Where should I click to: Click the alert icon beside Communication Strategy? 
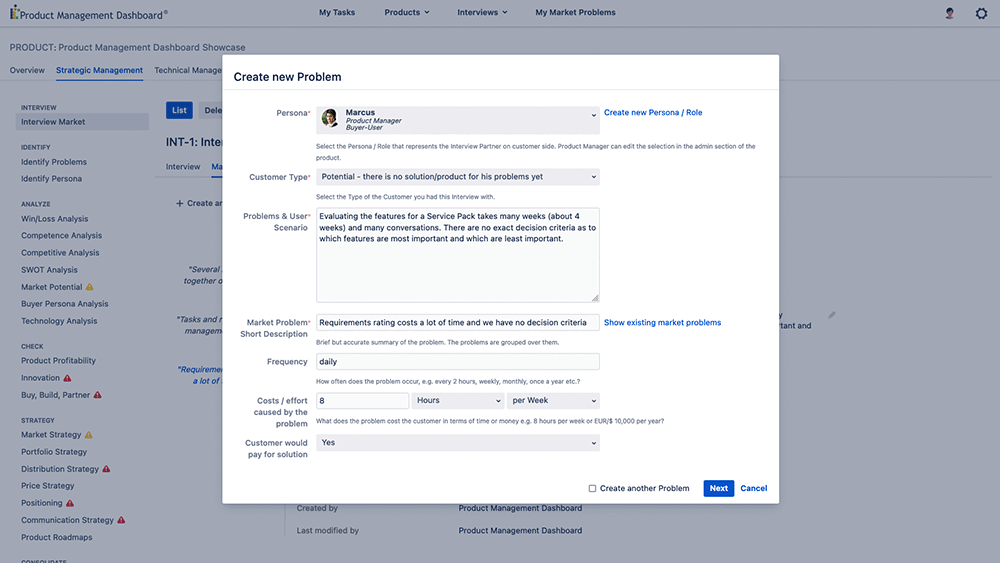pyautogui.click(x=121, y=520)
